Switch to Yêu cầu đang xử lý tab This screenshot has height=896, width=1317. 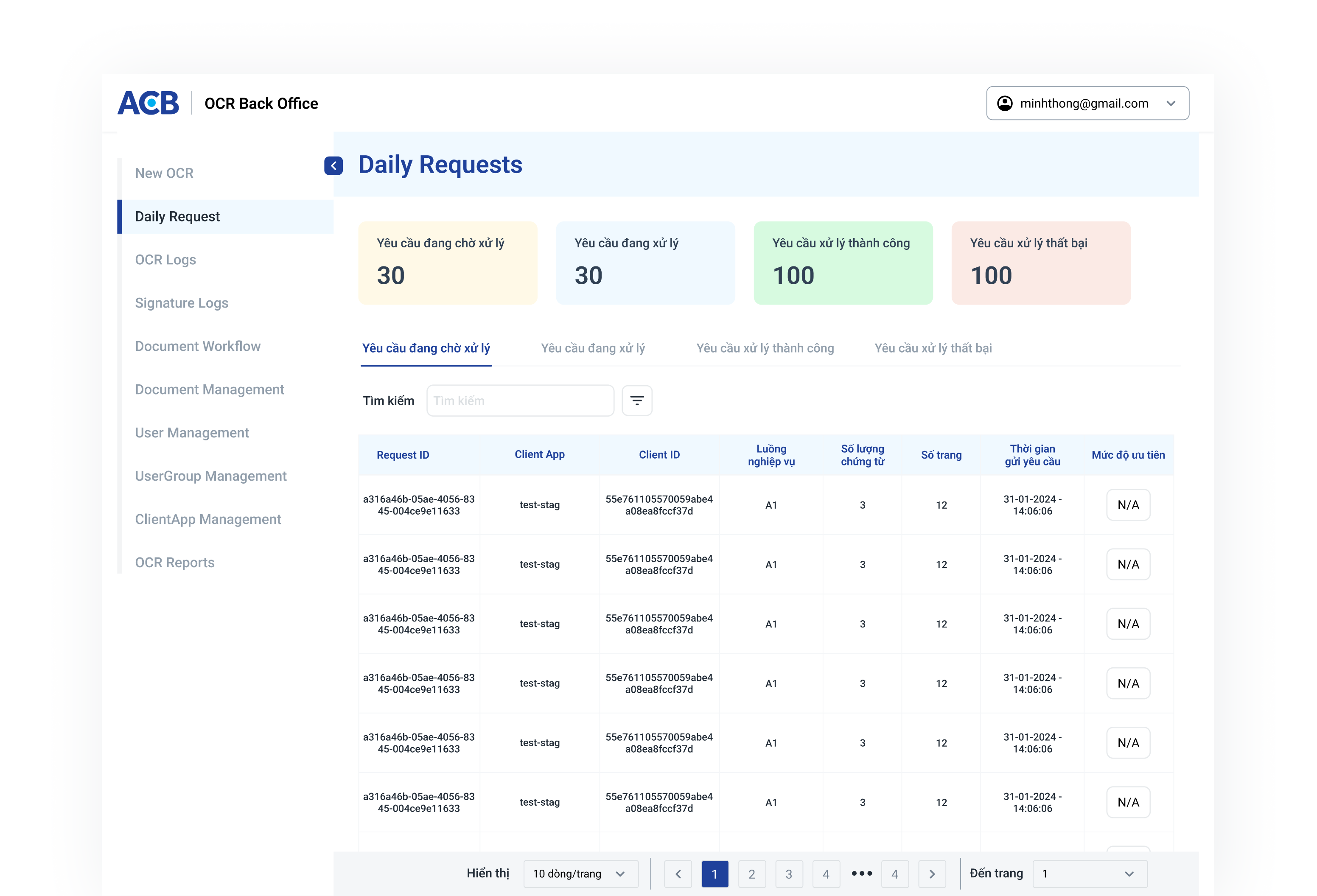pyautogui.click(x=593, y=348)
